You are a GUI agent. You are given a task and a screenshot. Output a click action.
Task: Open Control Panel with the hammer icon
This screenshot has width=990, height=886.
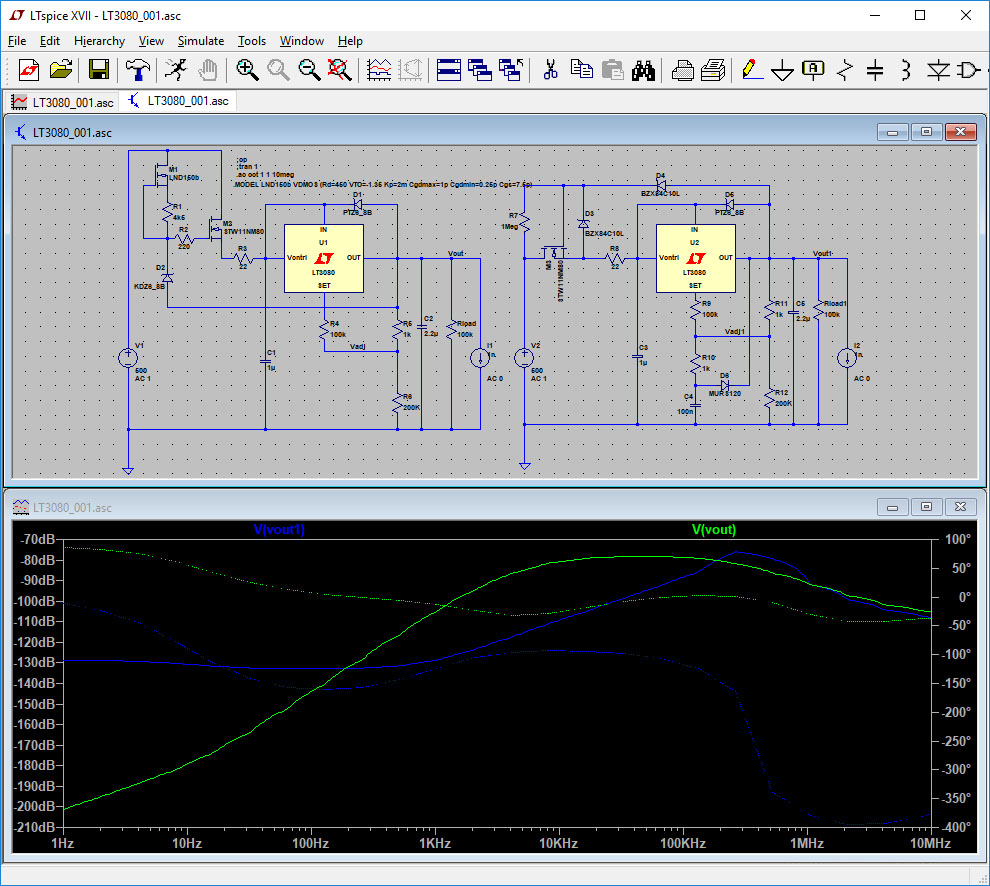coord(138,69)
